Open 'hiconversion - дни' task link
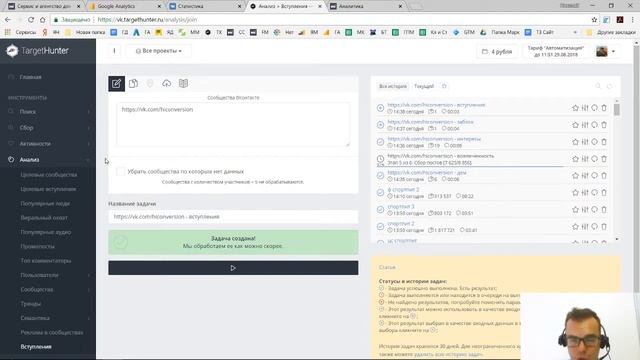 (x=427, y=173)
